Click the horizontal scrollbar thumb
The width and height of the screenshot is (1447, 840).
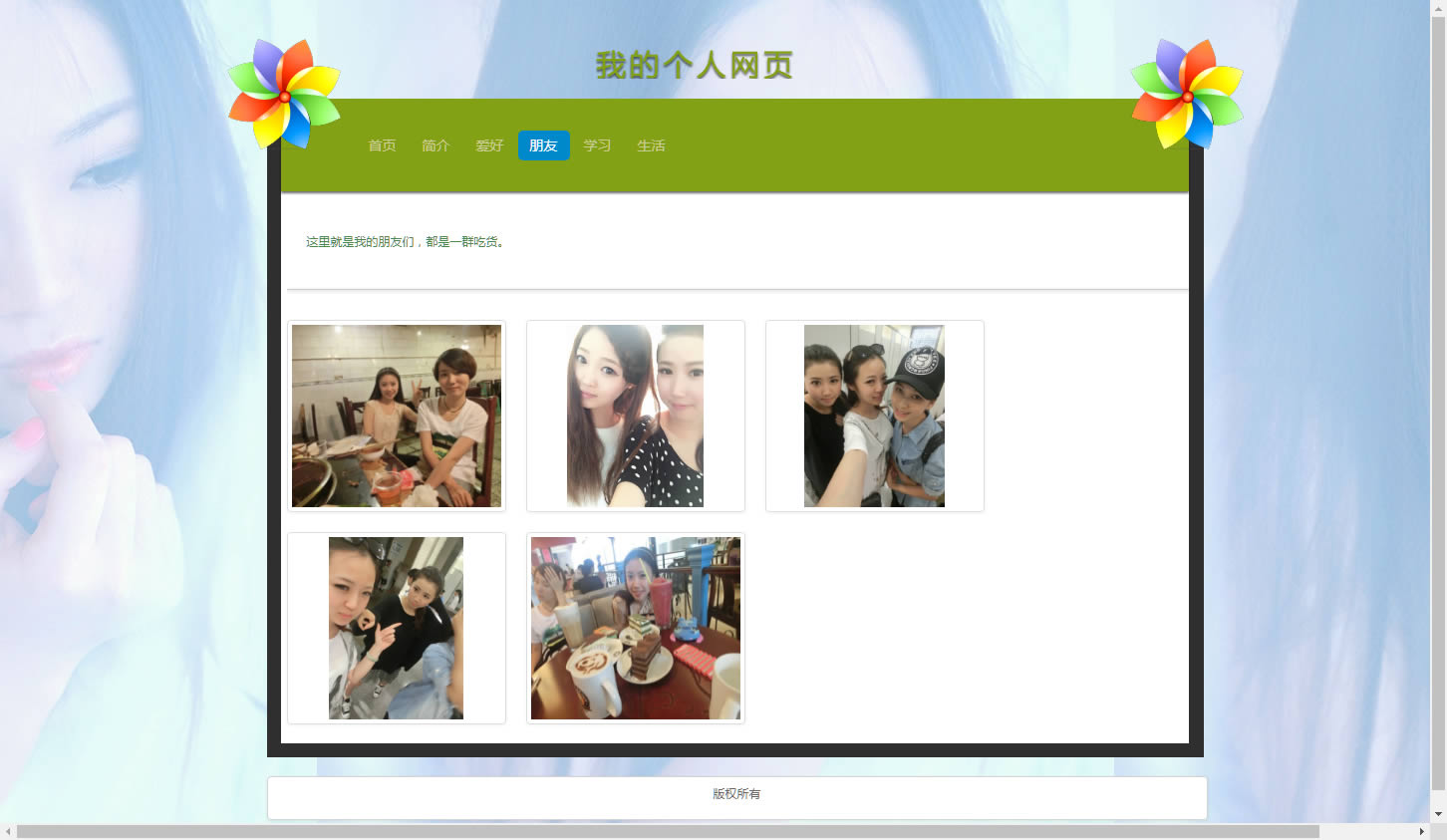tap(668, 831)
